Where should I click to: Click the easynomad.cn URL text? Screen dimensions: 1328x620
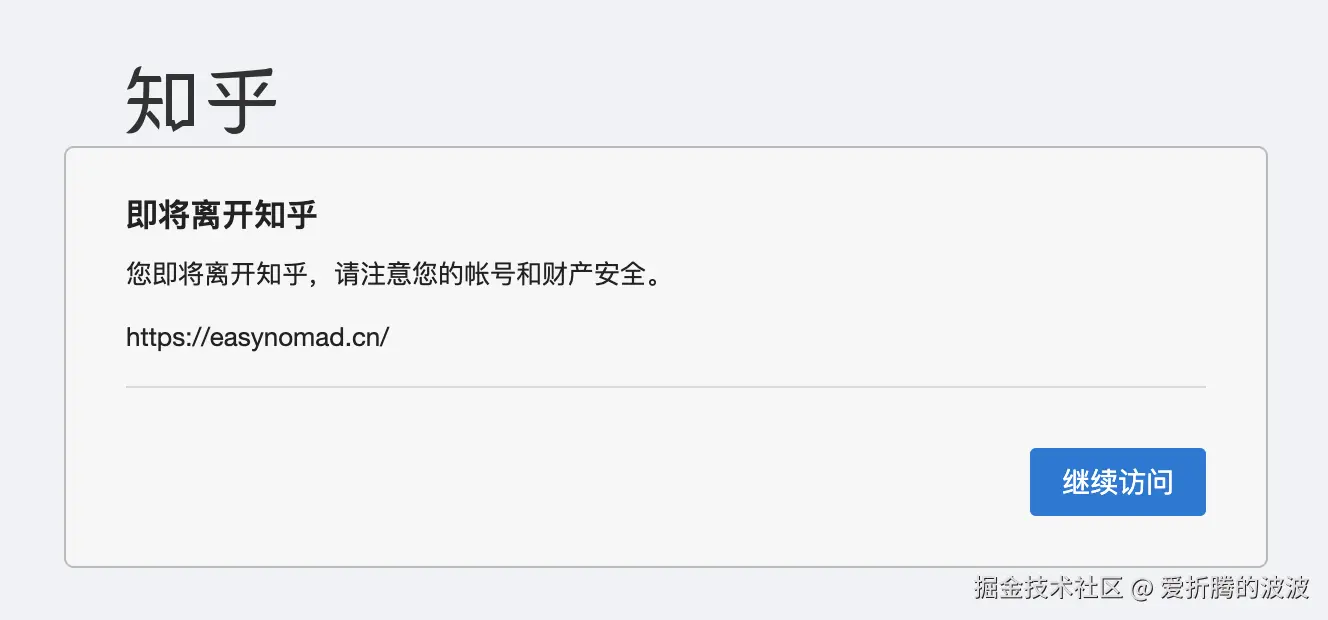click(x=257, y=337)
